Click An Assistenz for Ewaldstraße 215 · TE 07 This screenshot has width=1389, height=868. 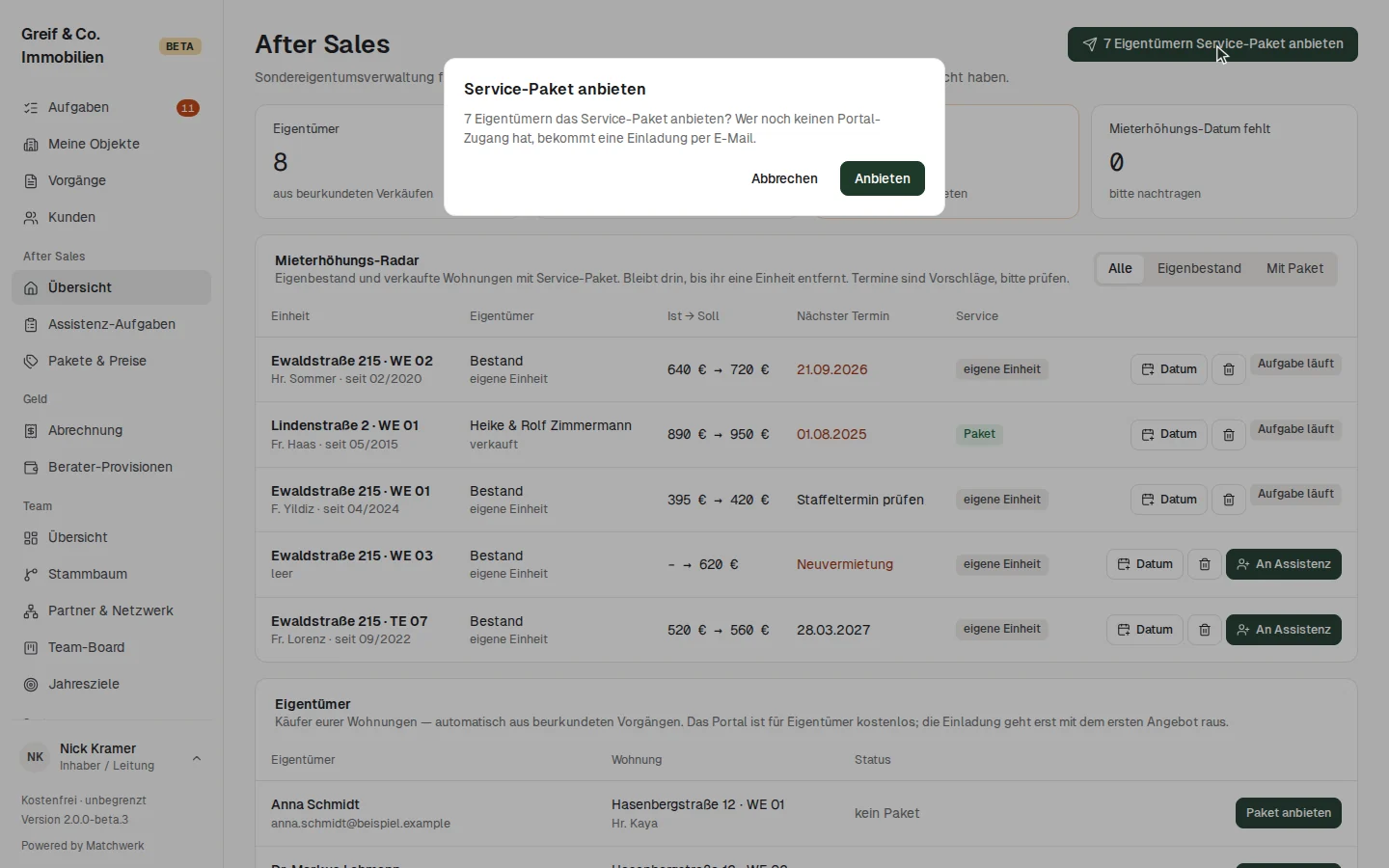(1283, 630)
